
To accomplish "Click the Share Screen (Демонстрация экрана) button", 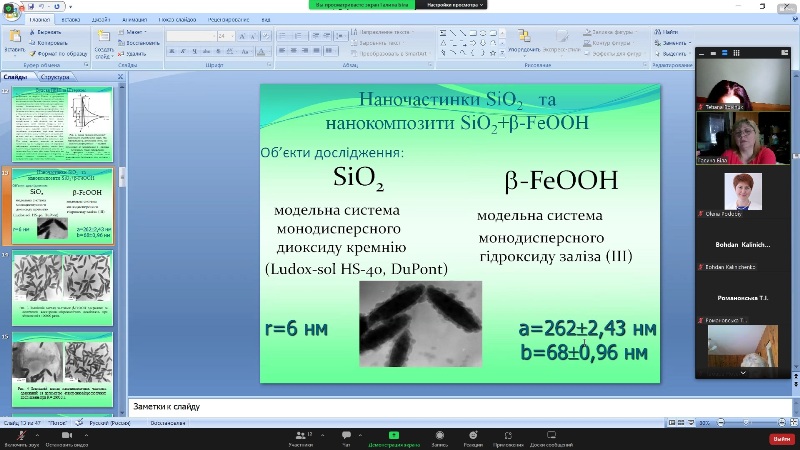I will coord(392,438).
